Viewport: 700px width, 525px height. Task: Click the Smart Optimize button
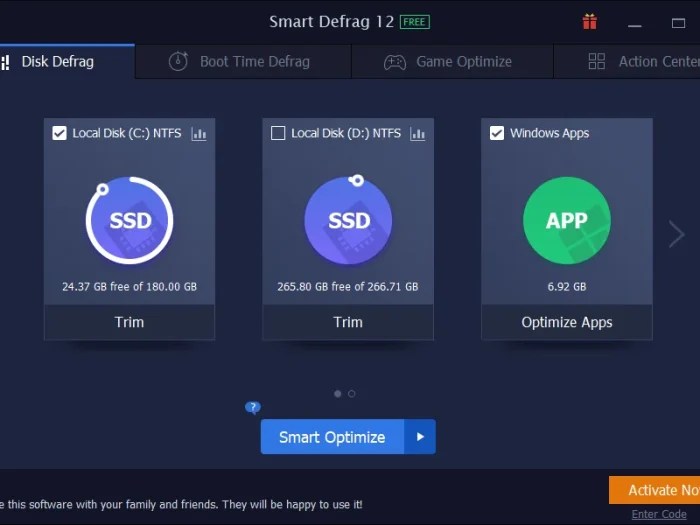click(x=333, y=437)
